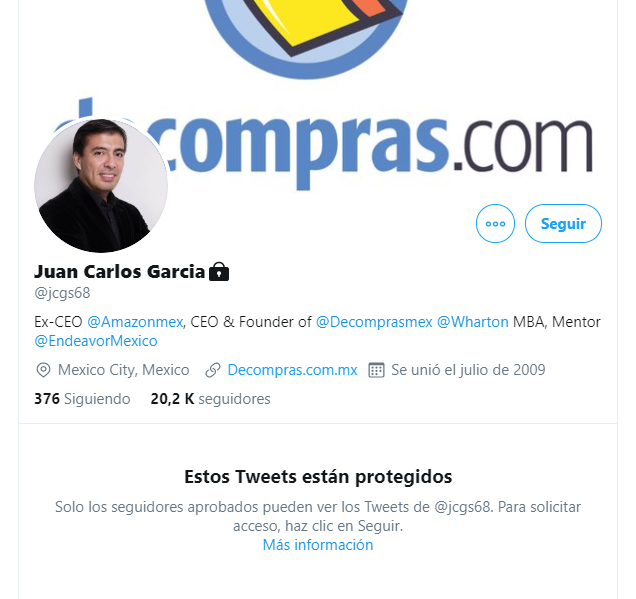Click the @jcgs68 username handle

(x=62, y=293)
